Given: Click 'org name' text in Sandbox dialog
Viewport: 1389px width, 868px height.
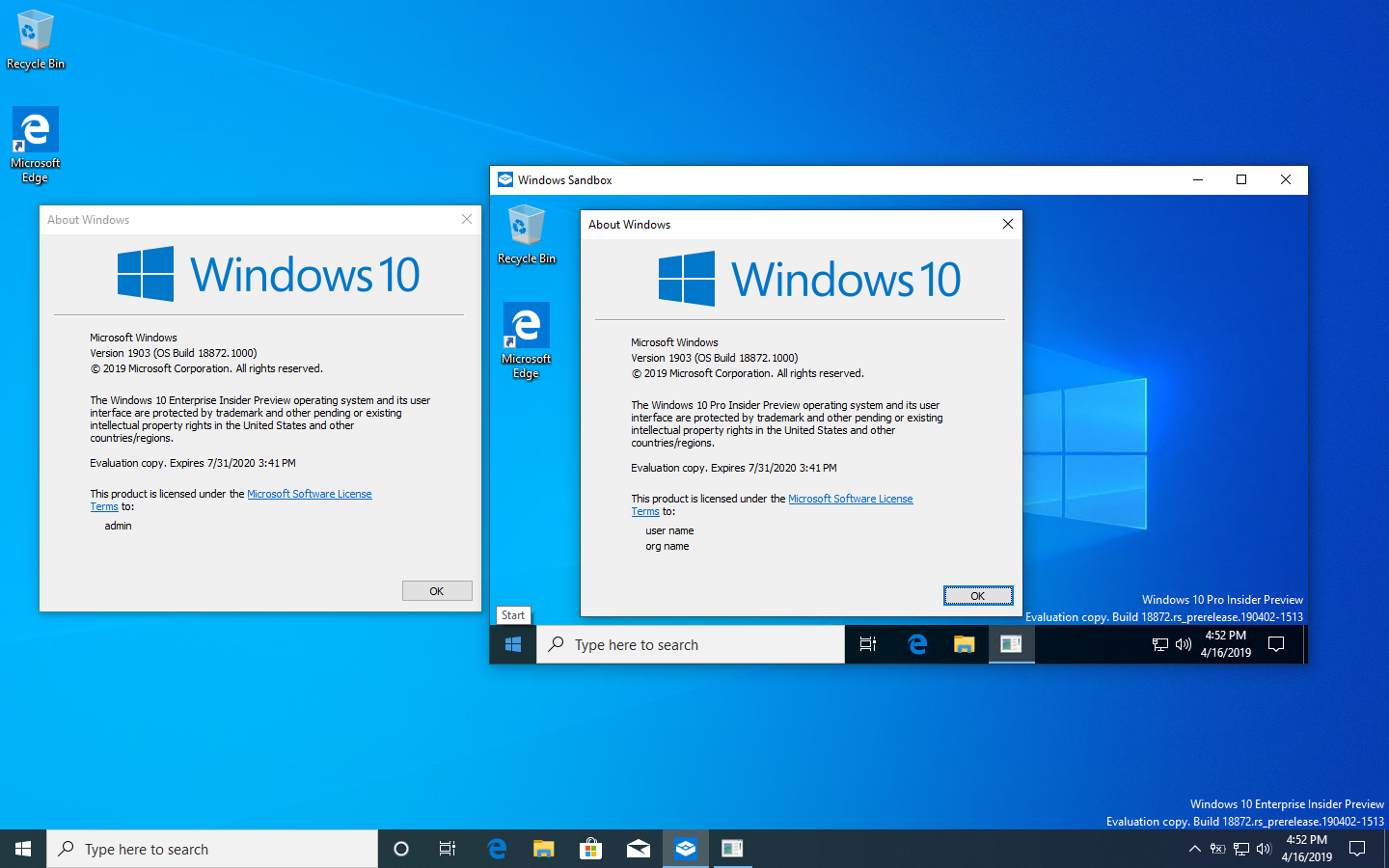Looking at the screenshot, I should pyautogui.click(x=667, y=546).
